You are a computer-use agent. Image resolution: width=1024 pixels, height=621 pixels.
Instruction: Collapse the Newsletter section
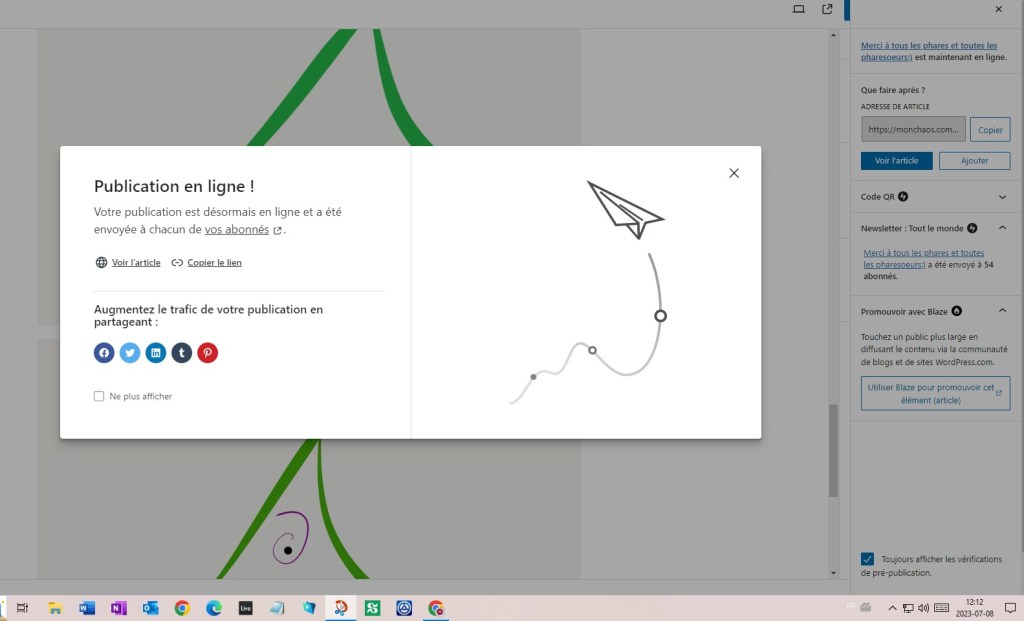click(x=1002, y=229)
